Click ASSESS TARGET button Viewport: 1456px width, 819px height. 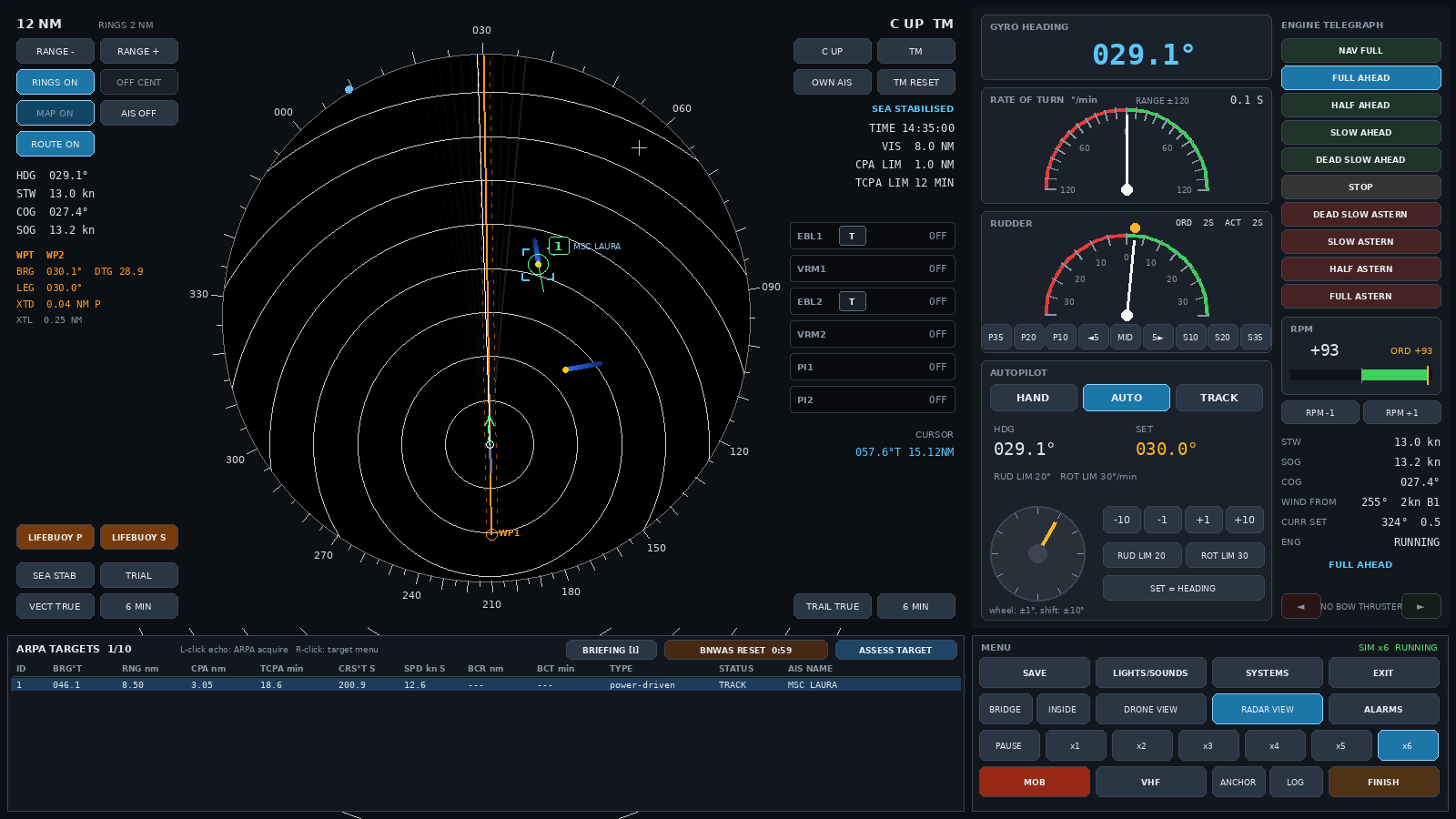click(895, 650)
